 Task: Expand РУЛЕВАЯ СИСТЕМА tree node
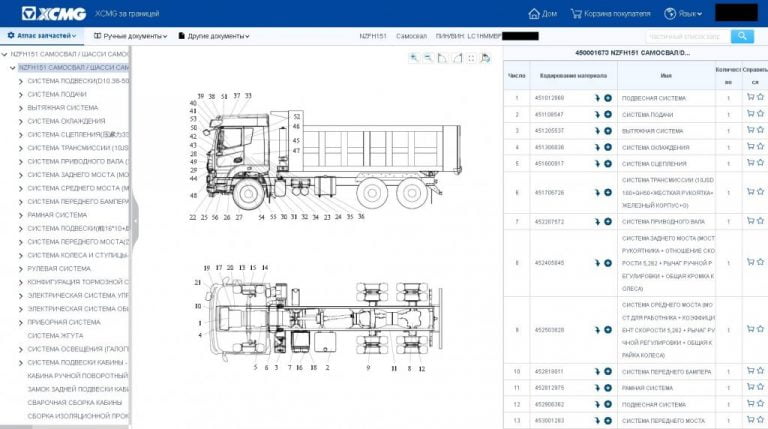[x=21, y=269]
